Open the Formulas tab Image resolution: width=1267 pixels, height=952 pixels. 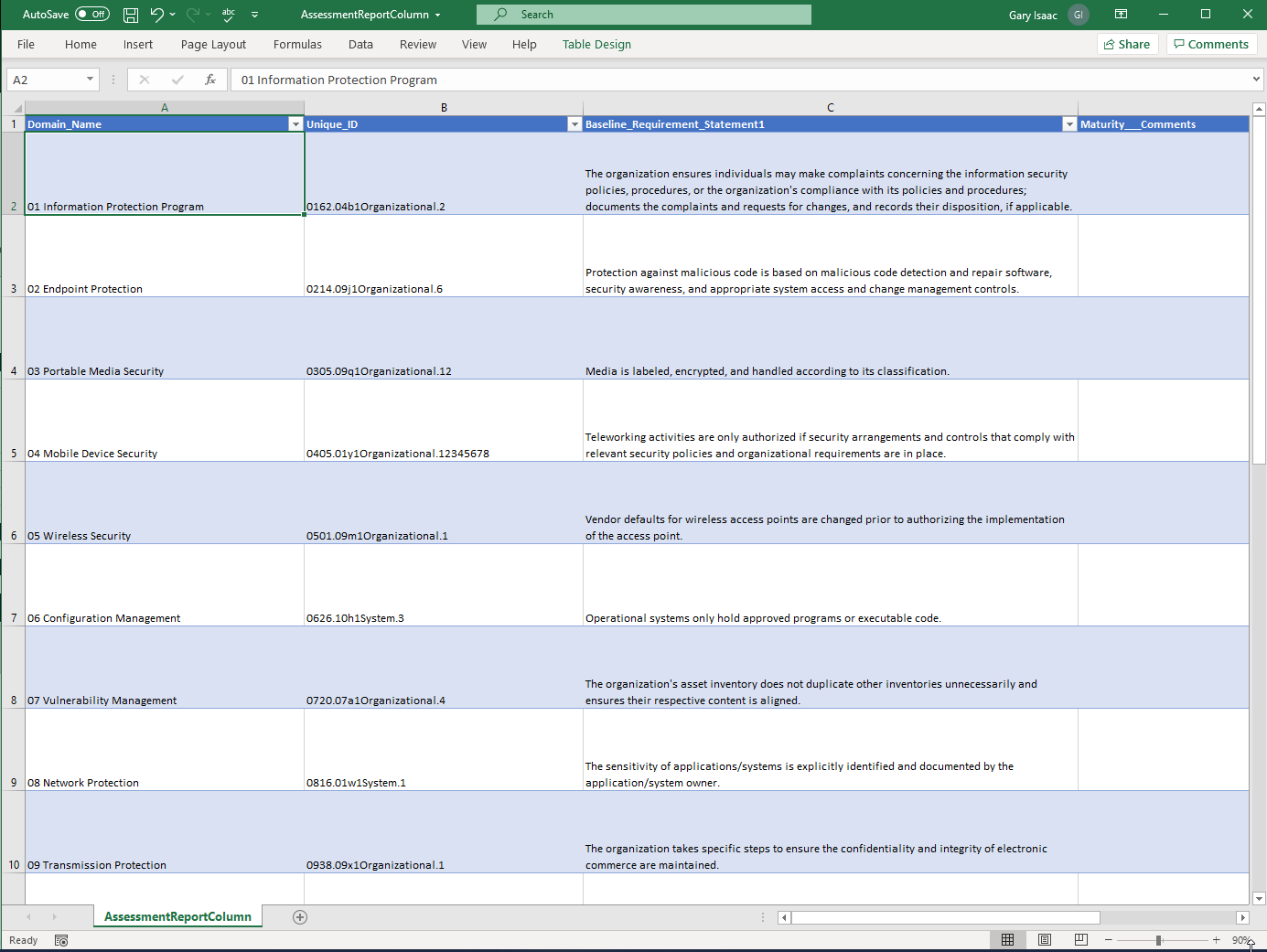pos(297,44)
